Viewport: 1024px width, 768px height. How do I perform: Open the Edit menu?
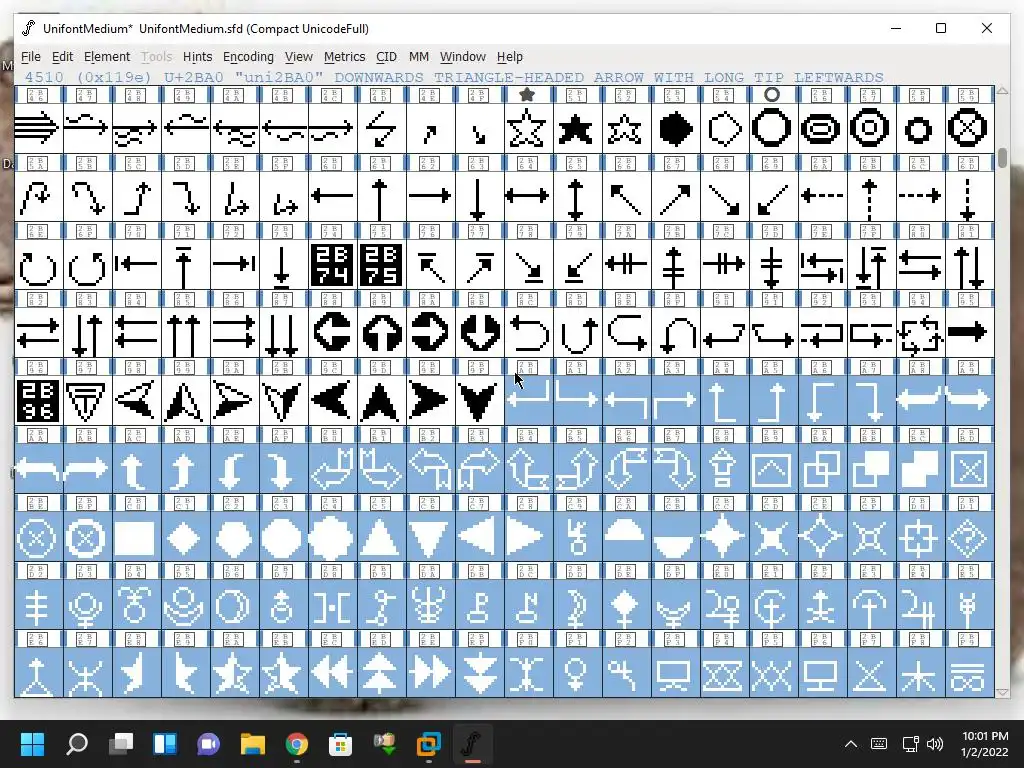pyautogui.click(x=62, y=57)
